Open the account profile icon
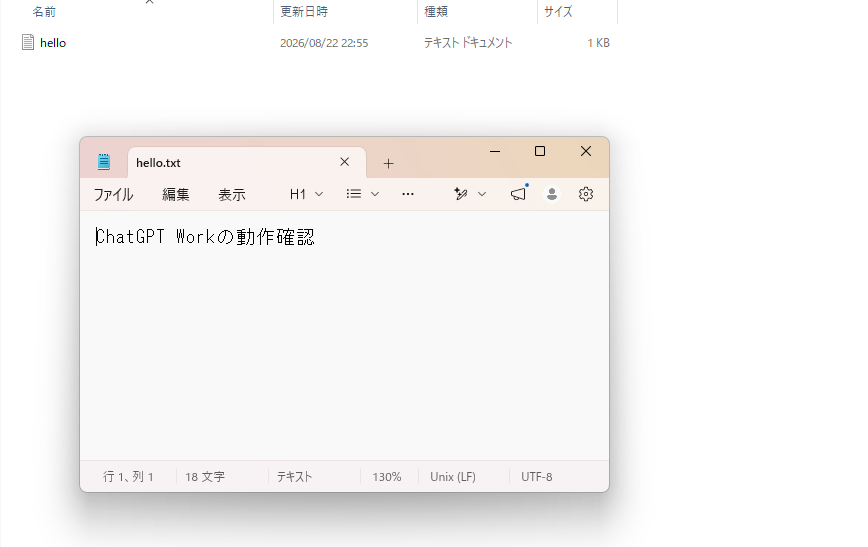Image resolution: width=868 pixels, height=547 pixels. (551, 194)
